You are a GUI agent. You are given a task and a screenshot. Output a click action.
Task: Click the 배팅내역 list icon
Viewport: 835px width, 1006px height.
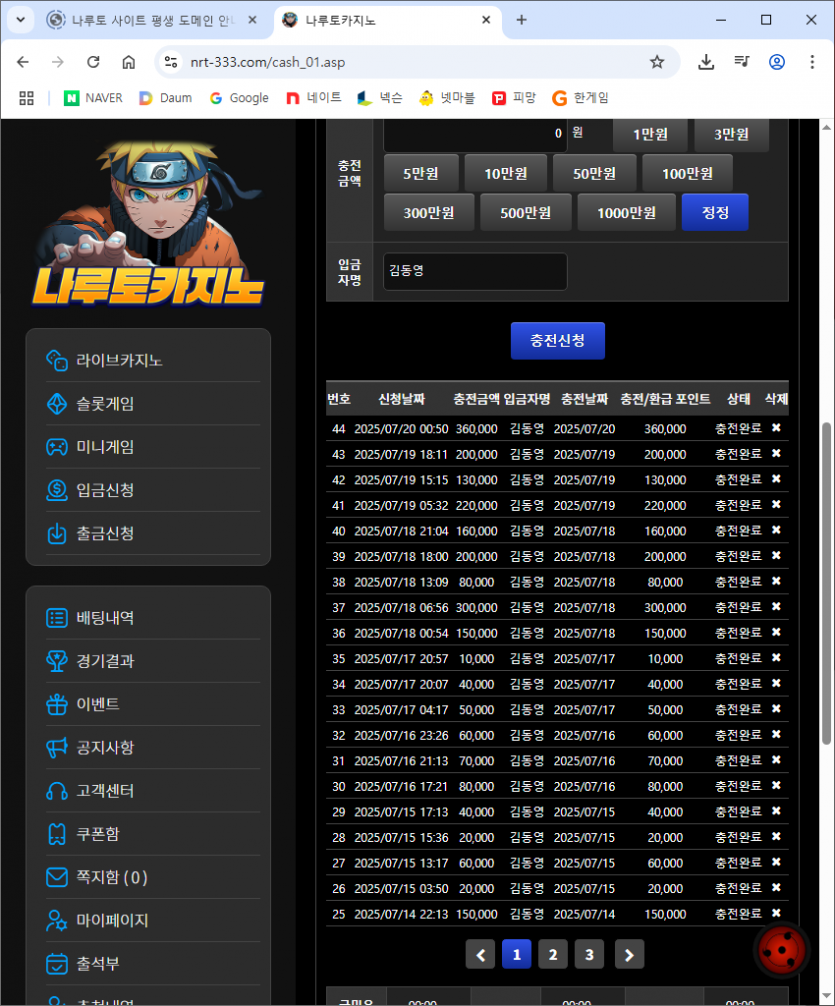click(56, 618)
